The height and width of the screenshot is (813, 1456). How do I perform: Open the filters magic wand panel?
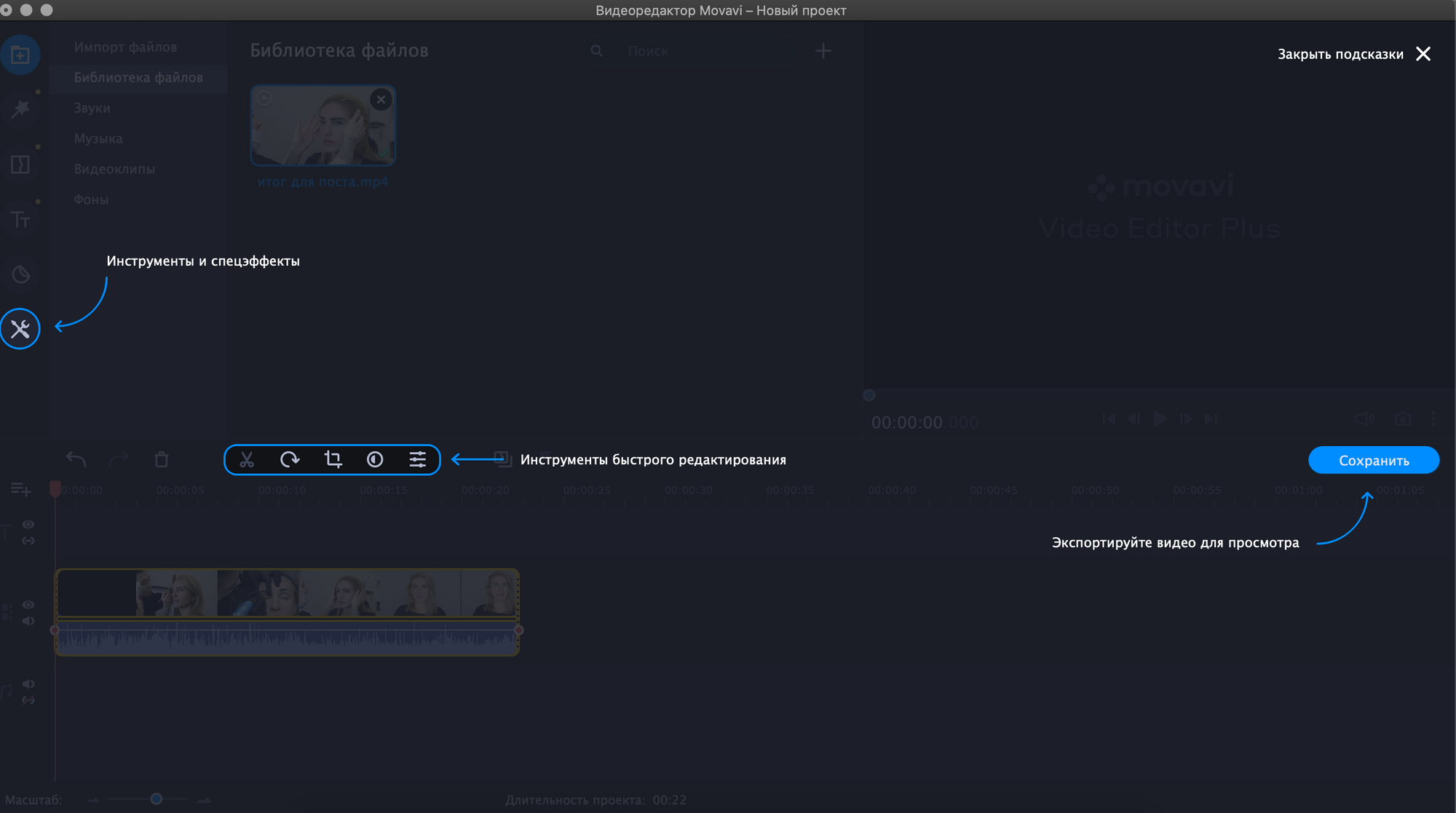(x=20, y=109)
